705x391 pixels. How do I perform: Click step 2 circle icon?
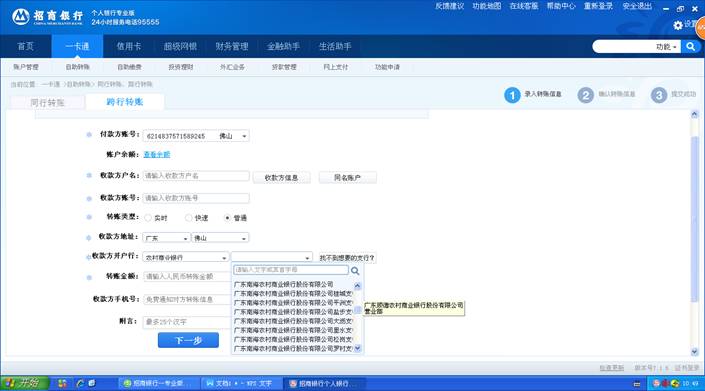[x=585, y=95]
